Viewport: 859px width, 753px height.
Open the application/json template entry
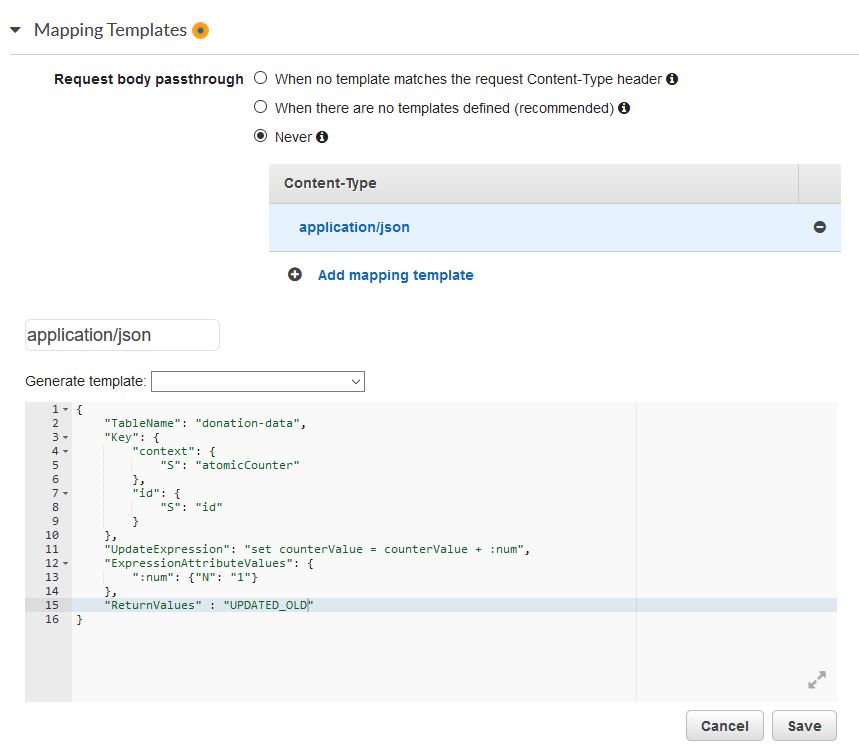pos(354,227)
